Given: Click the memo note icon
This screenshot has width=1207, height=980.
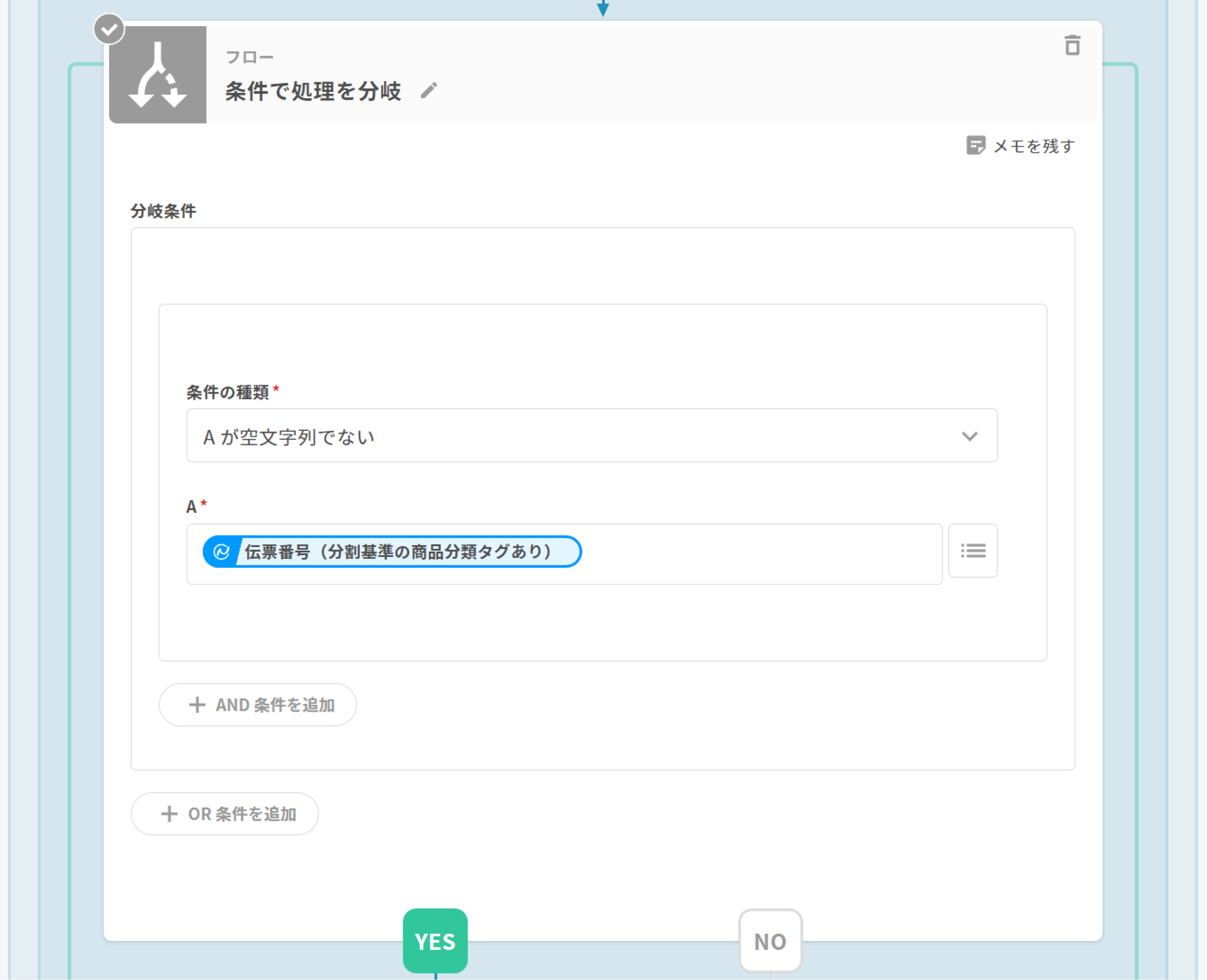Looking at the screenshot, I should (x=975, y=146).
